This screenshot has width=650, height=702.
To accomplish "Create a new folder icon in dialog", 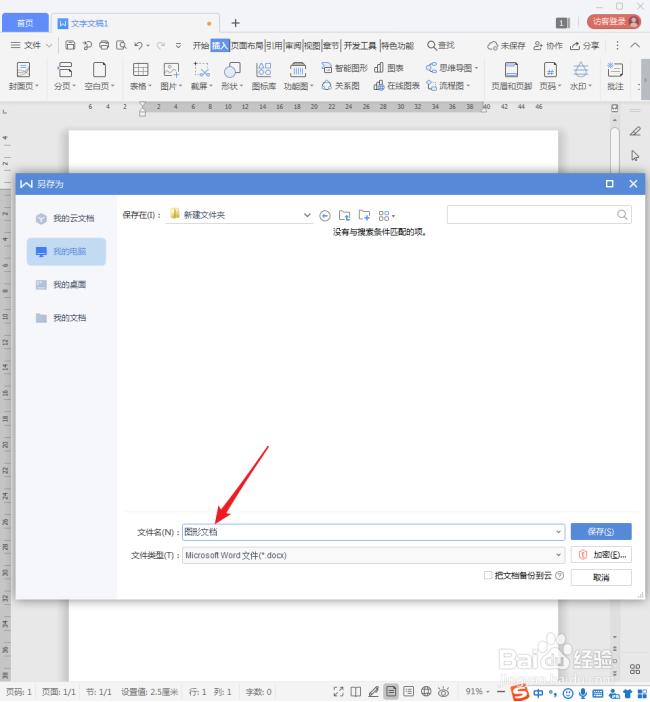I will coord(364,215).
